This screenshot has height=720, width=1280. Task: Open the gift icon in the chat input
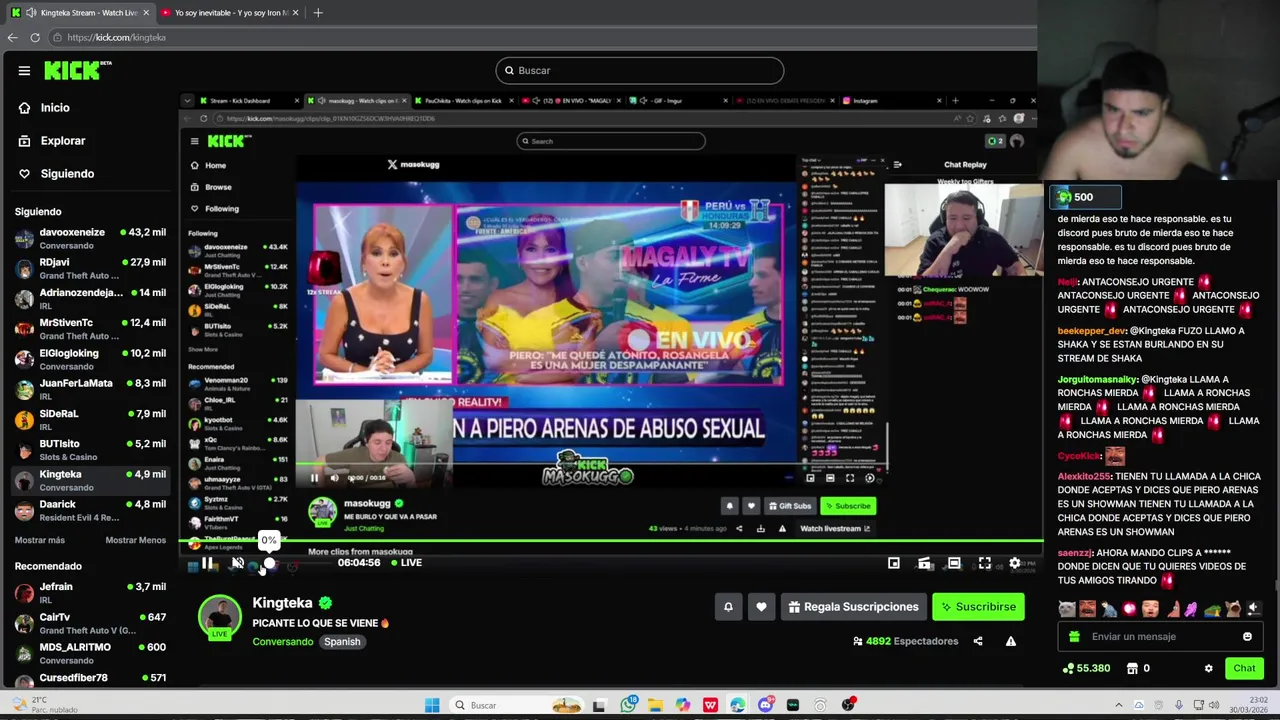(1074, 637)
